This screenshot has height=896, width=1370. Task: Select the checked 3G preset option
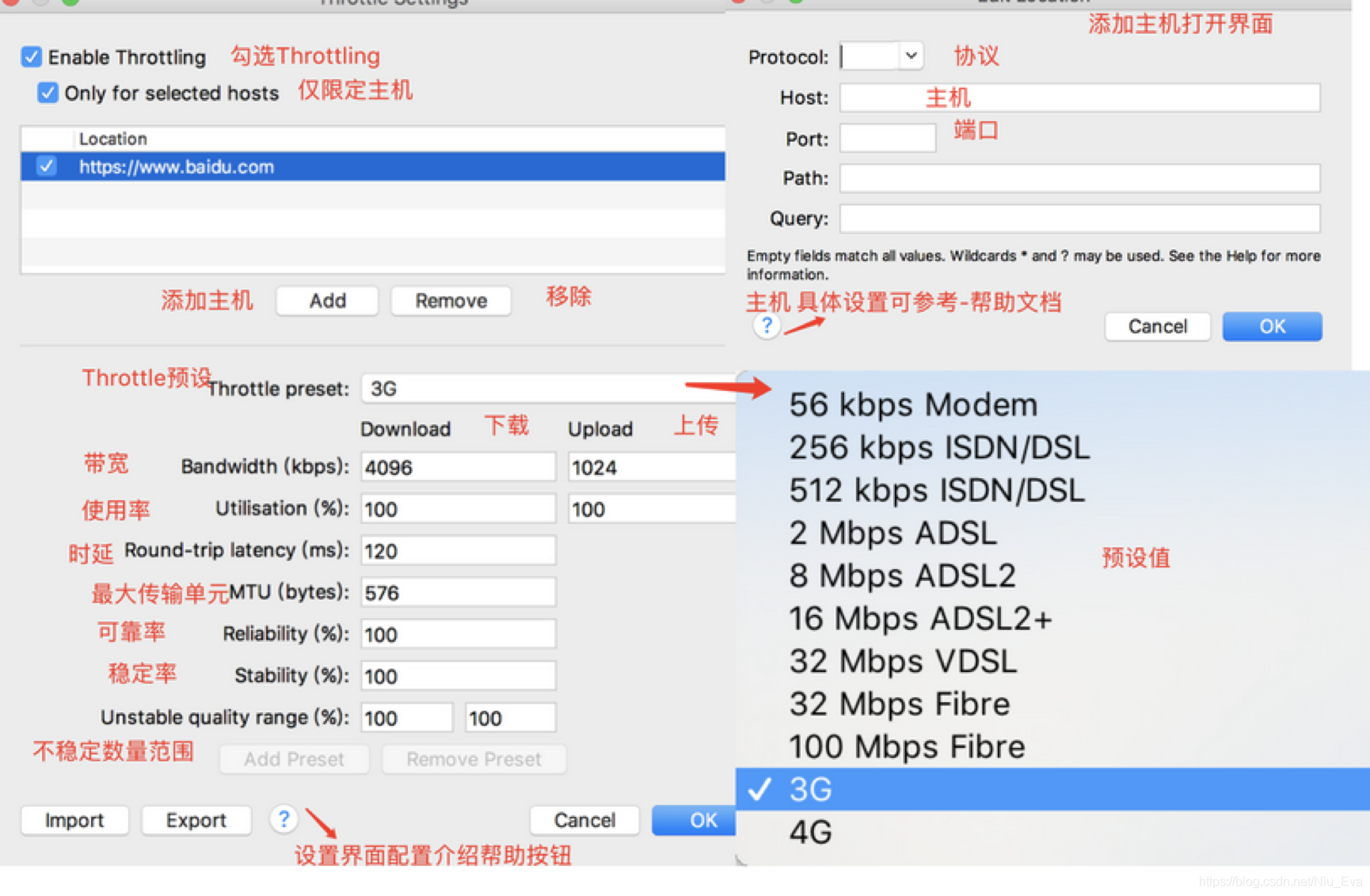[1052, 789]
